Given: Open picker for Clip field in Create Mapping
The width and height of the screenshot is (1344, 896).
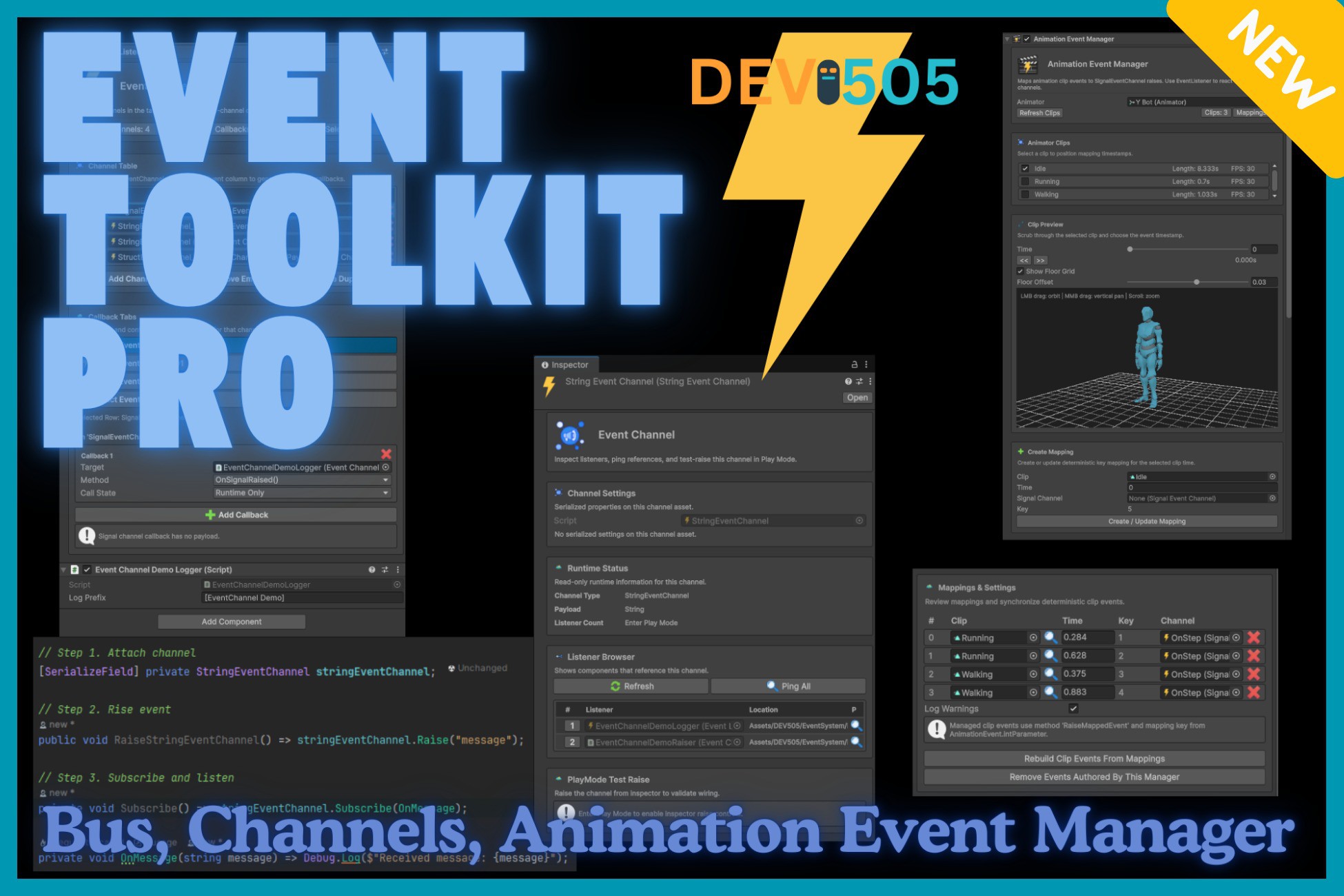Looking at the screenshot, I should tap(1272, 476).
